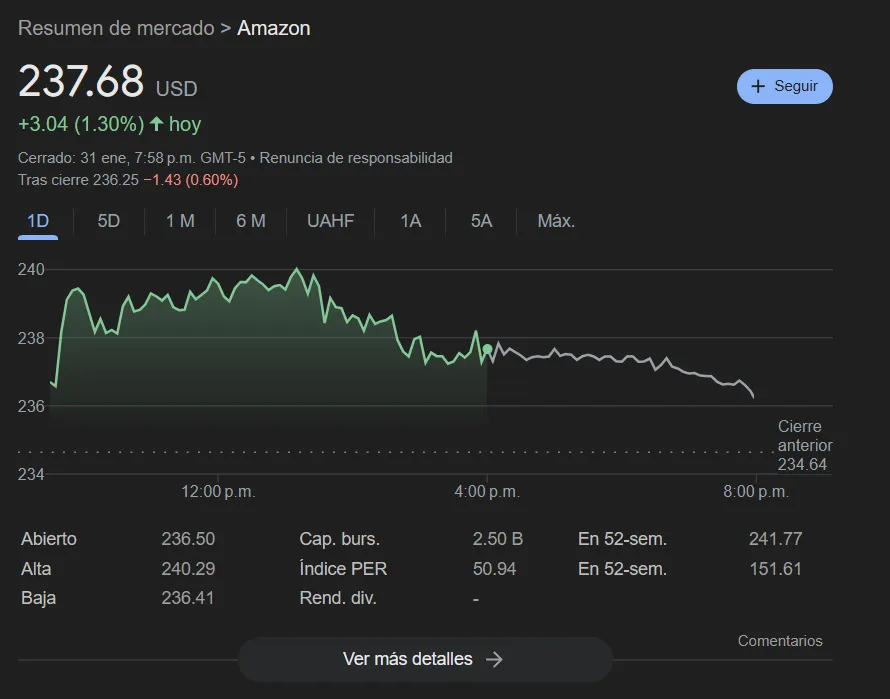
Task: Click the 238 y-axis label
Action: coord(31,338)
